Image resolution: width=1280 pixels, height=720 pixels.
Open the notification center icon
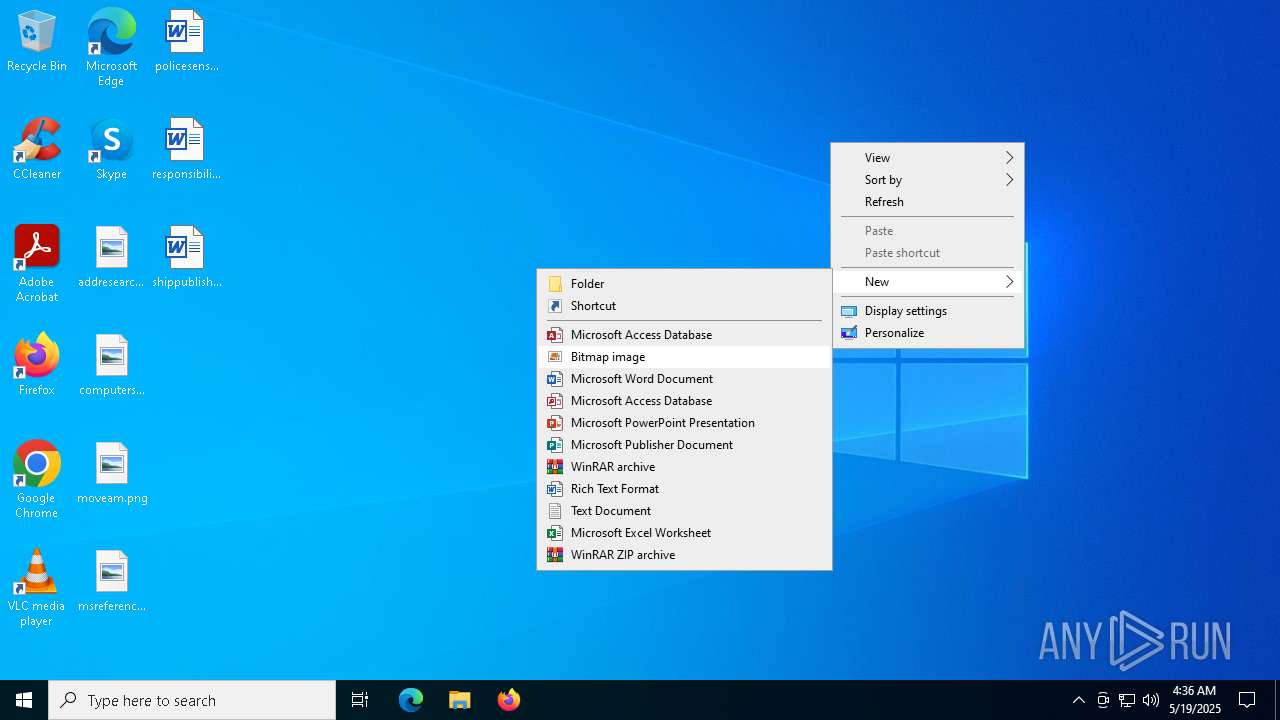coord(1247,700)
